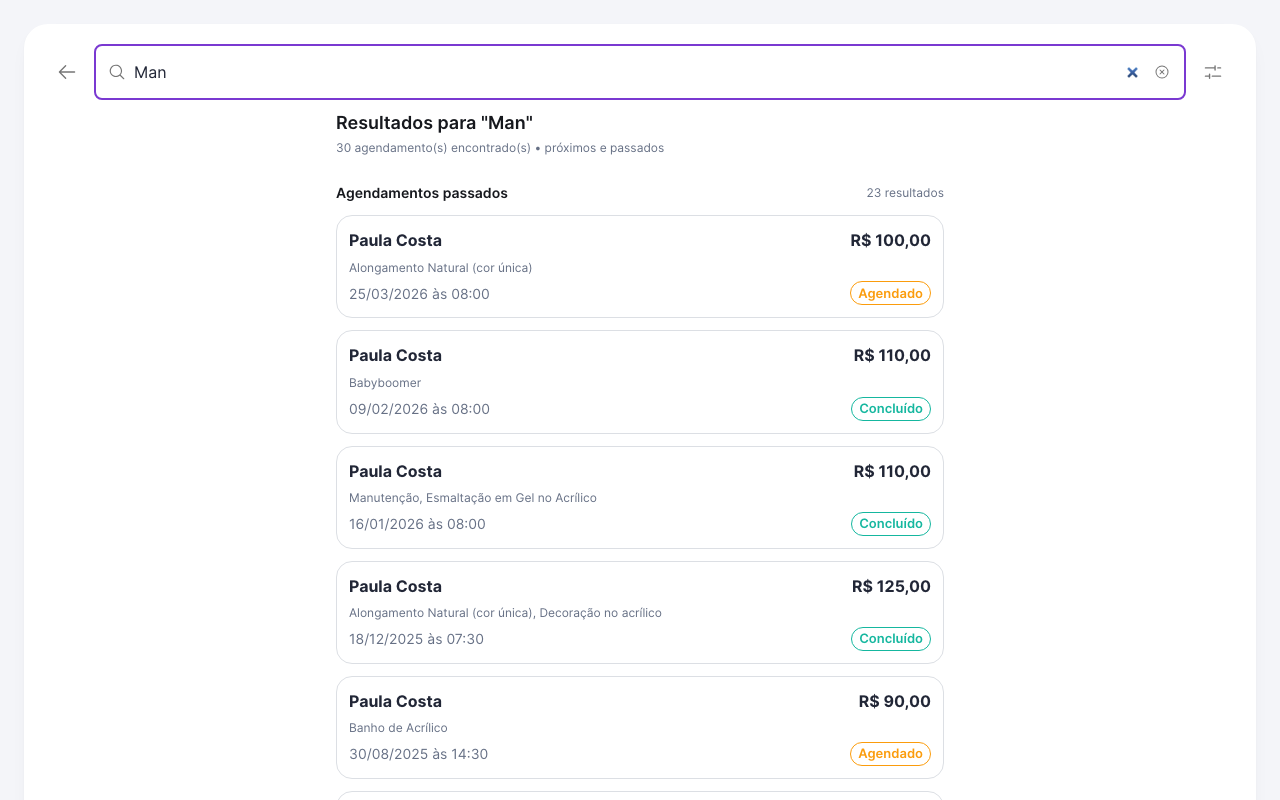Click the "Resultados para "Man"" heading
The width and height of the screenshot is (1280, 800).
434,123
